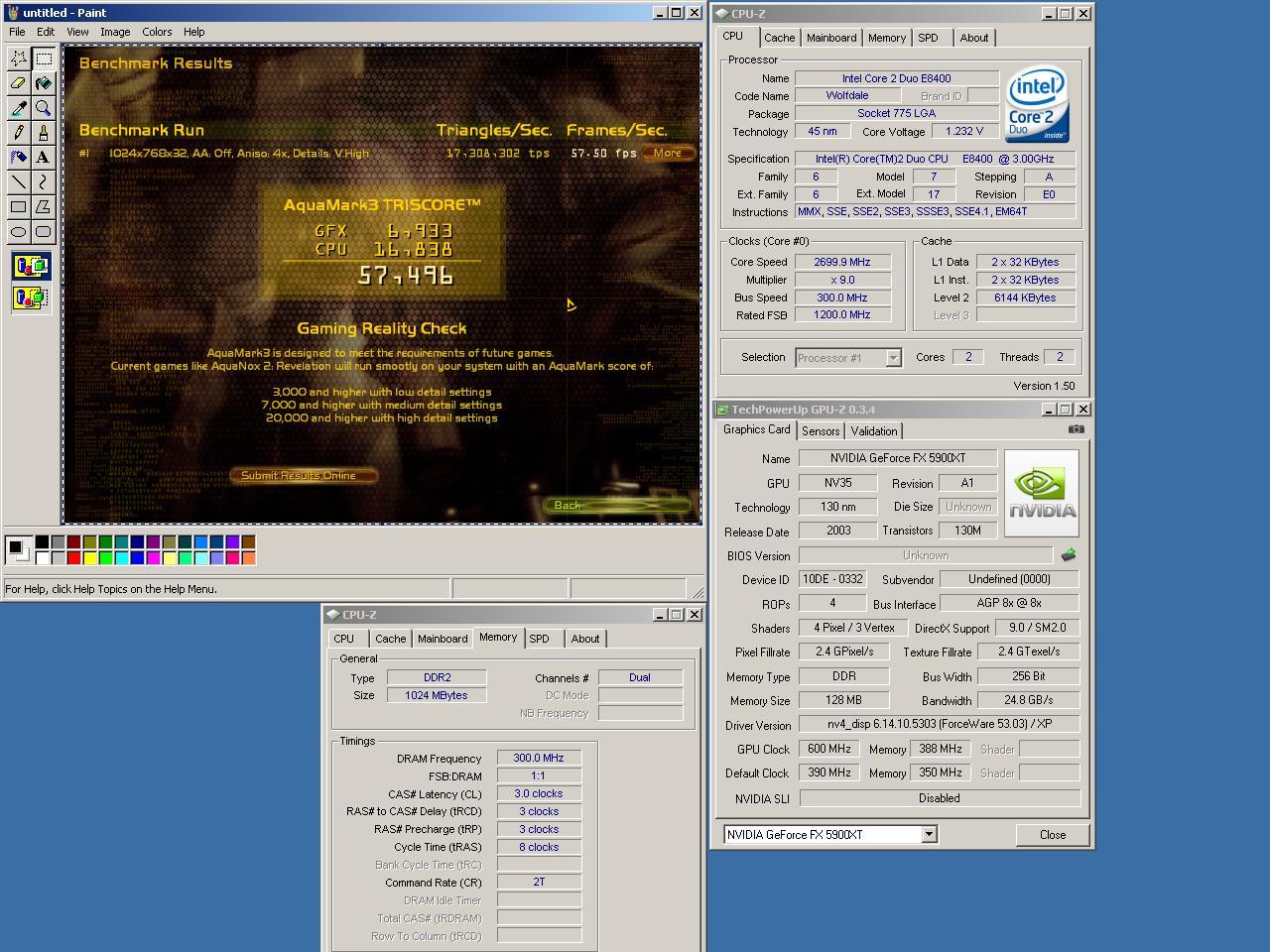Switch to Validation tab in GPU-Z
Viewport: 1270px width, 952px height.
[874, 431]
